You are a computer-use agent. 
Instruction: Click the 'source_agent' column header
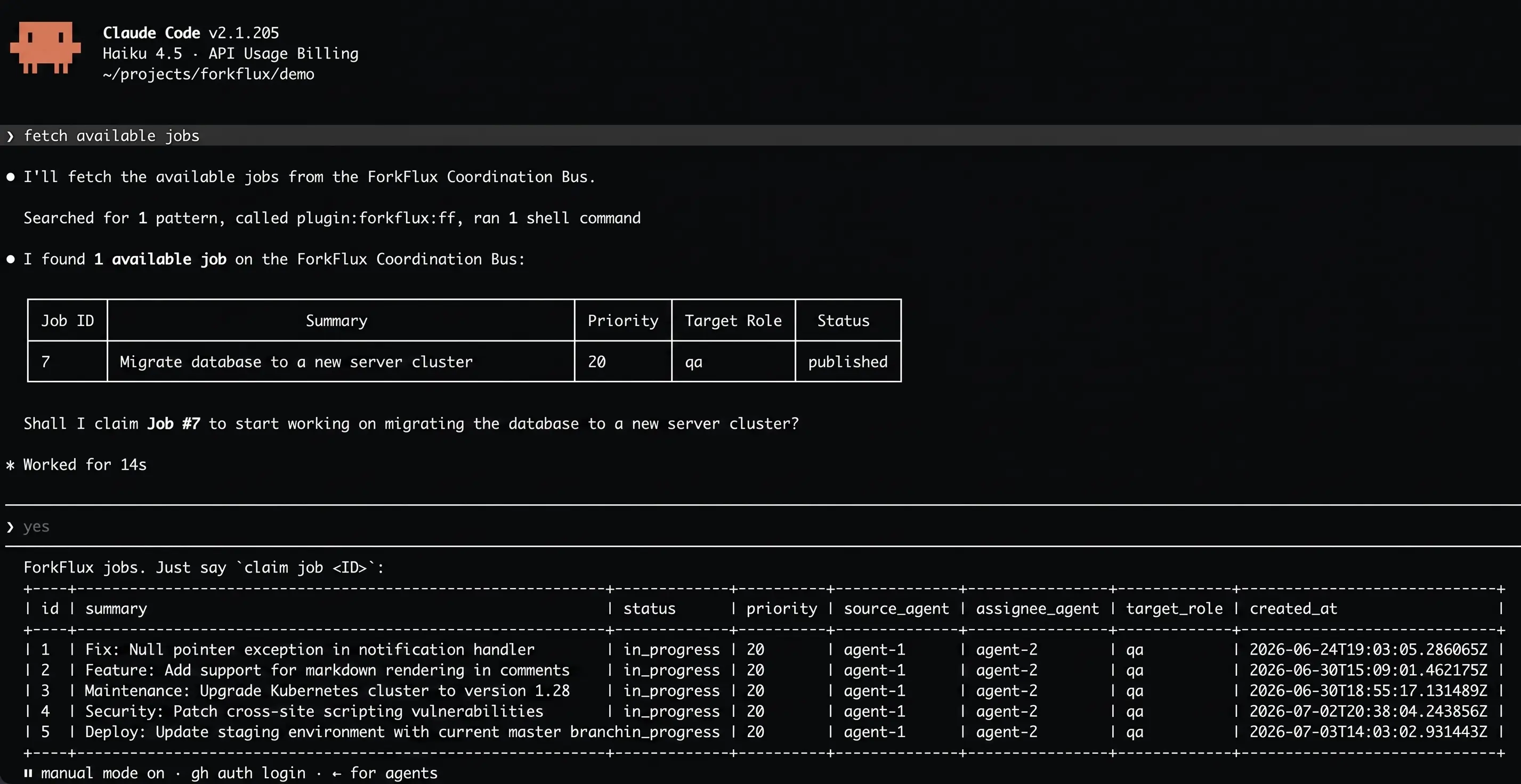point(896,608)
